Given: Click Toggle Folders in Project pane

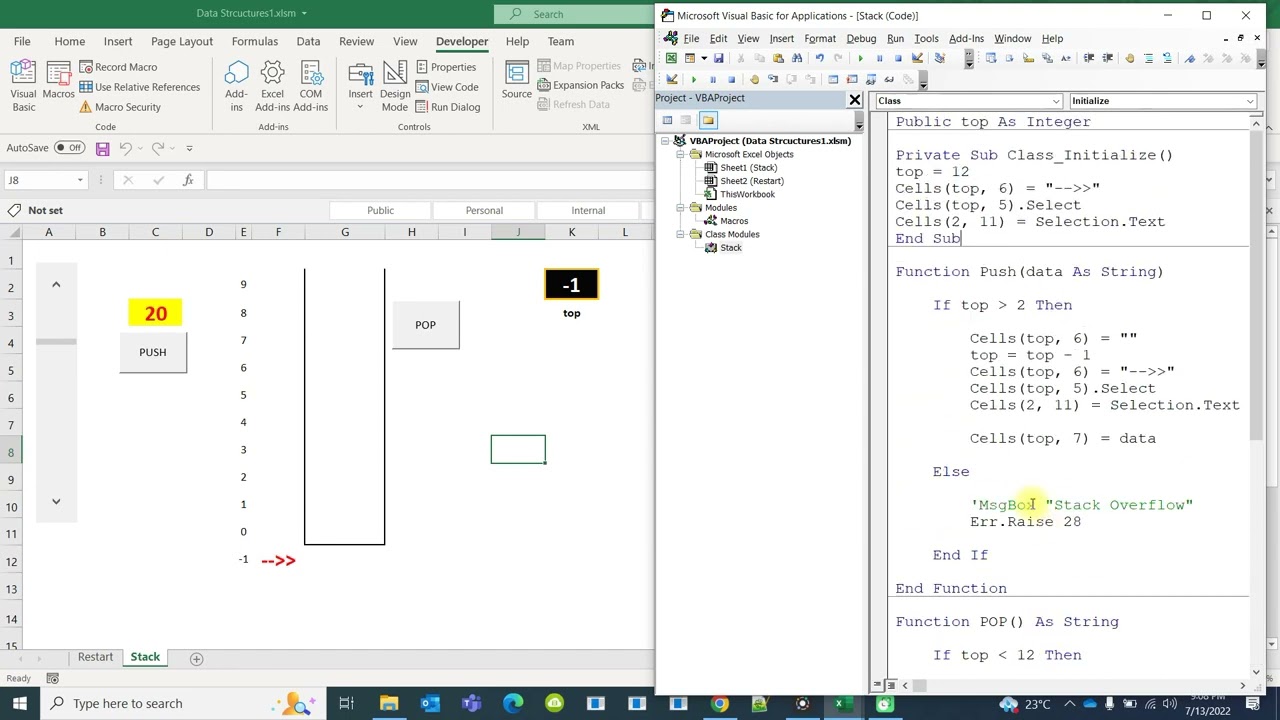Looking at the screenshot, I should 708,121.
